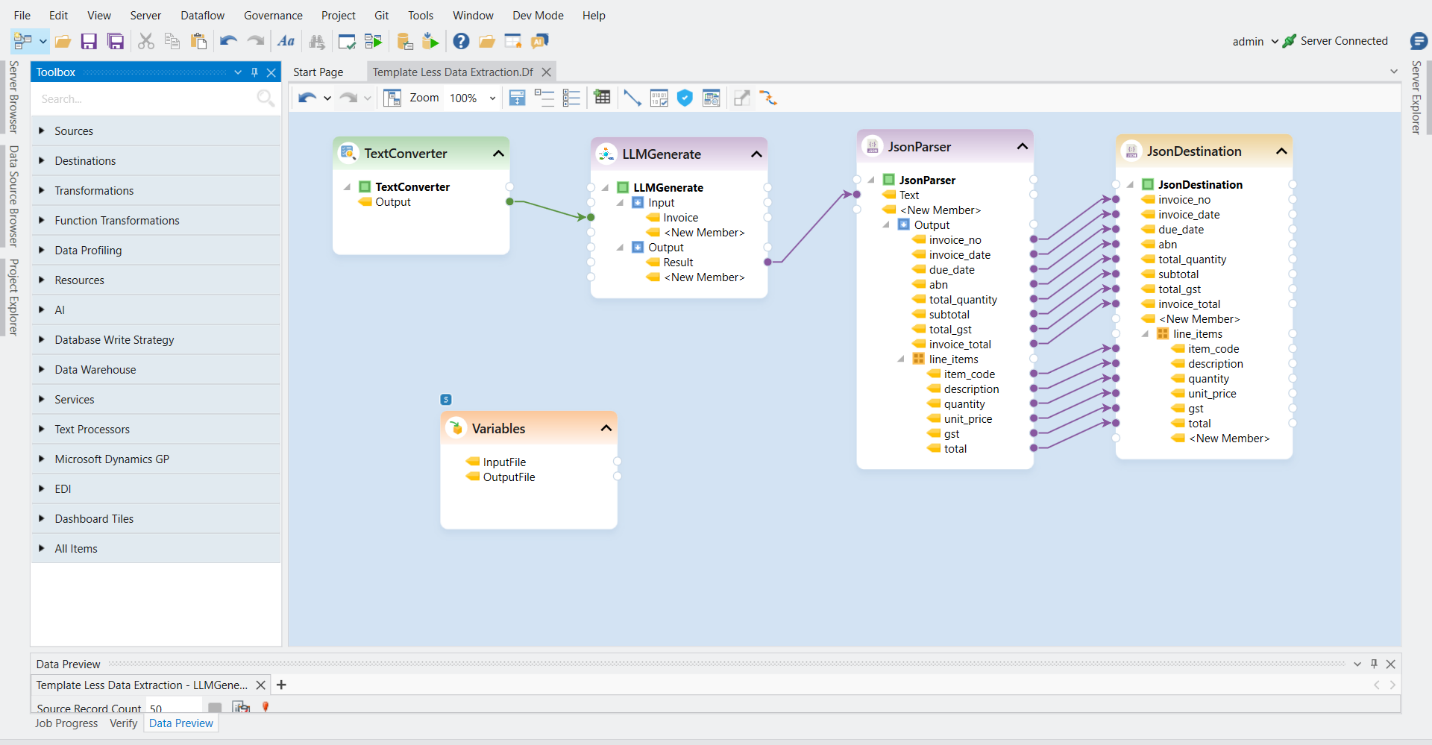Click the Aa font icon in toolbar
Viewport: 1432px width, 745px height.
coord(286,41)
